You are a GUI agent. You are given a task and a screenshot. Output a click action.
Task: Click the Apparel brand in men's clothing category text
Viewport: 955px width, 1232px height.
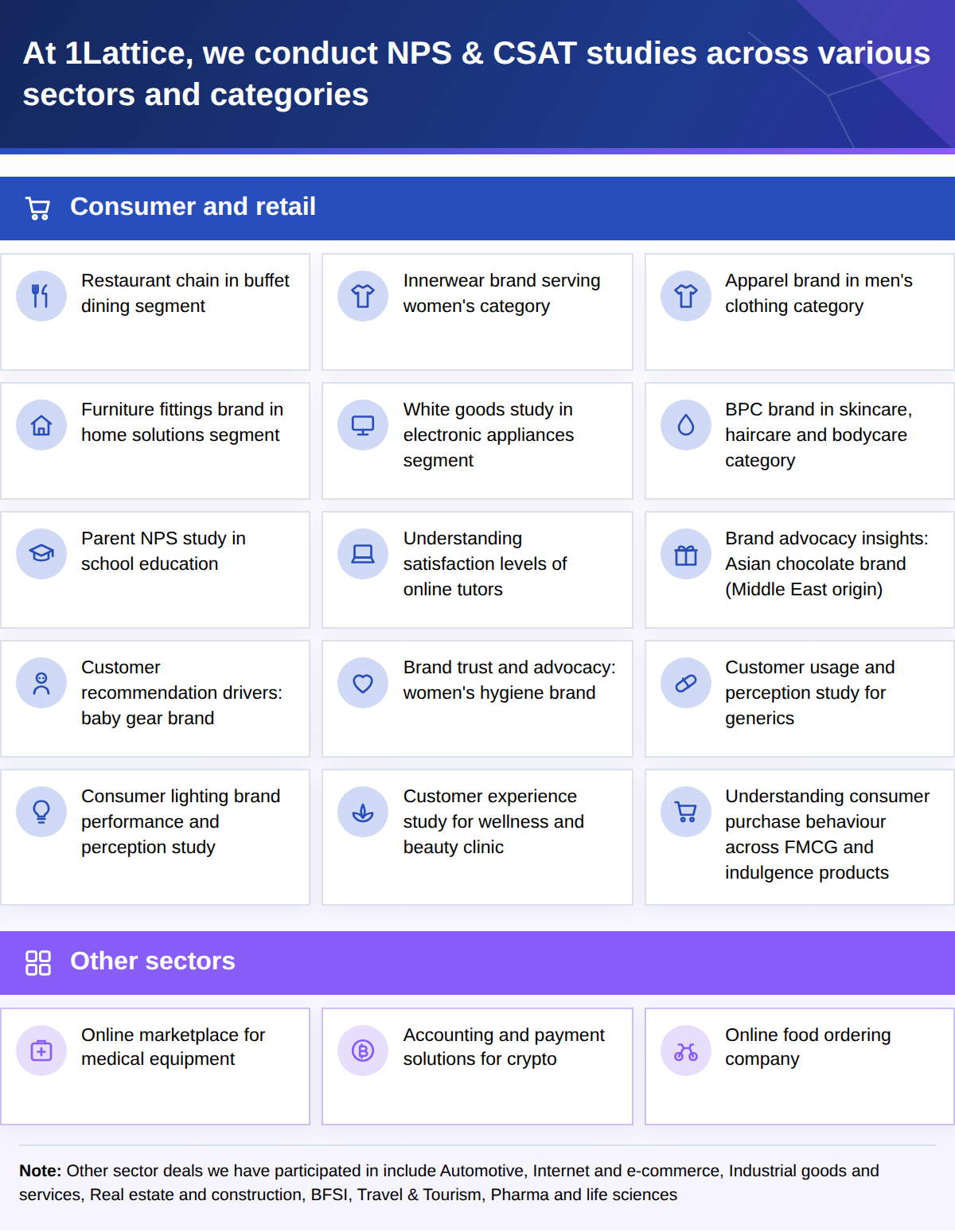819,293
